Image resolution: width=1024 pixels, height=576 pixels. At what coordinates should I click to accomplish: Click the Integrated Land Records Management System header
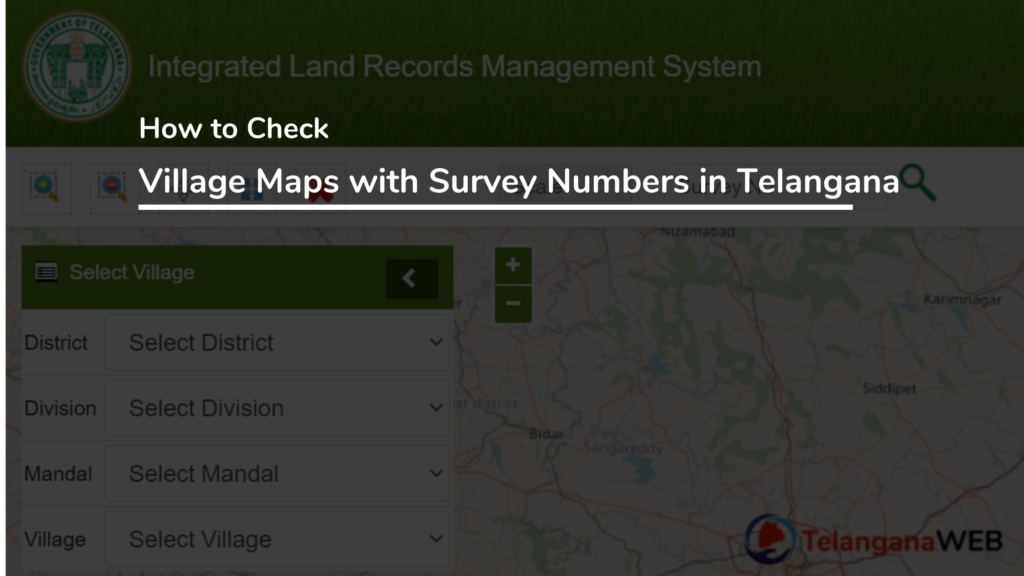[x=453, y=66]
